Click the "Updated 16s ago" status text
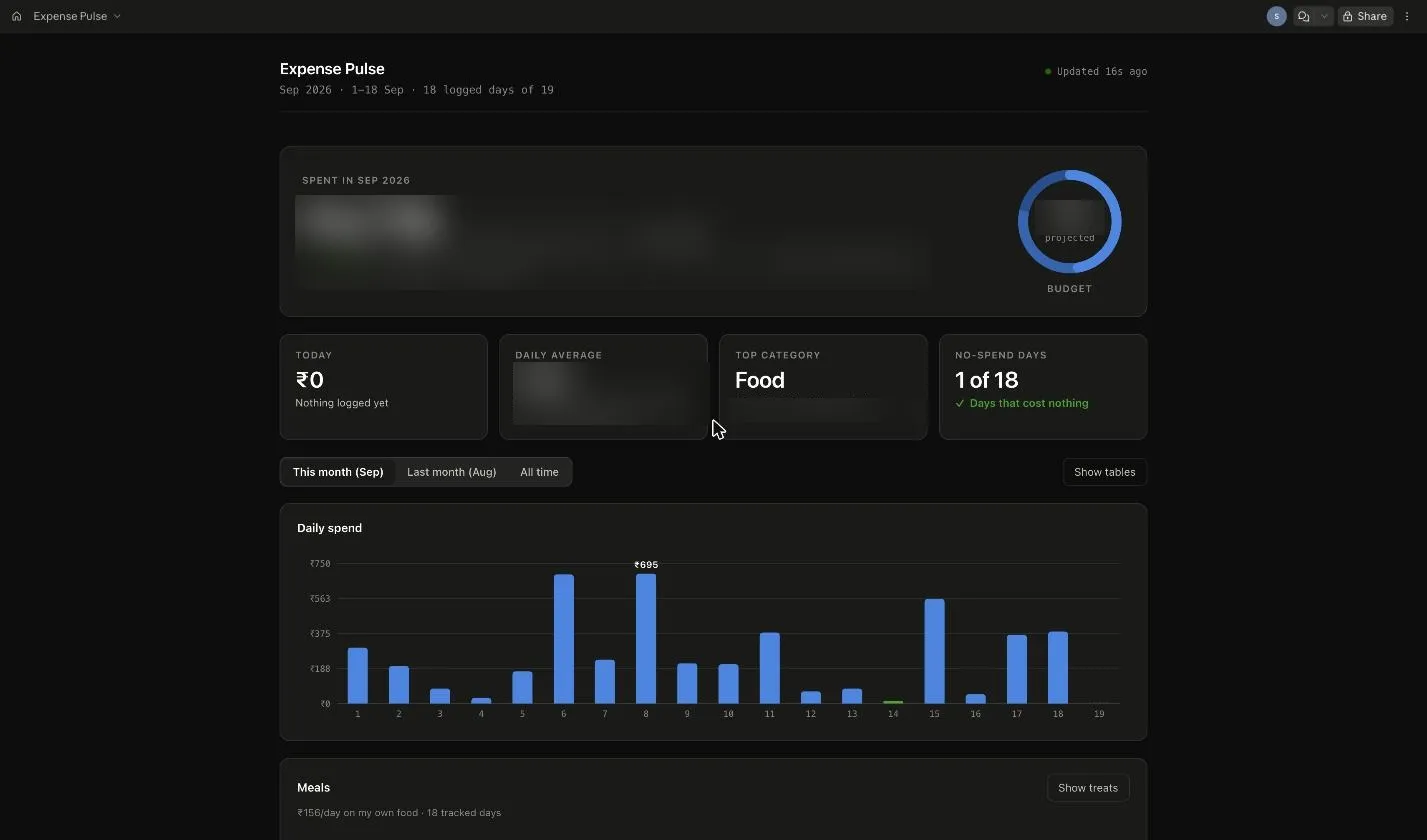This screenshot has width=1427, height=840. tap(1101, 72)
